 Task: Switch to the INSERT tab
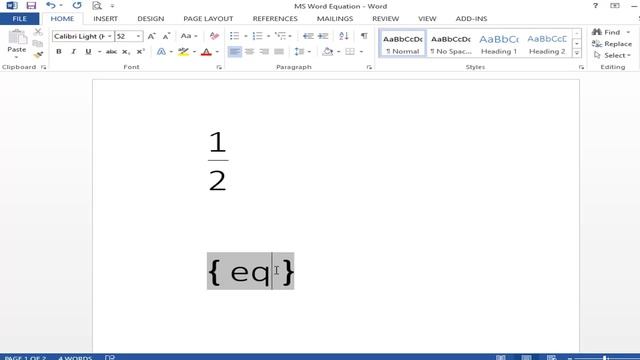(105, 19)
